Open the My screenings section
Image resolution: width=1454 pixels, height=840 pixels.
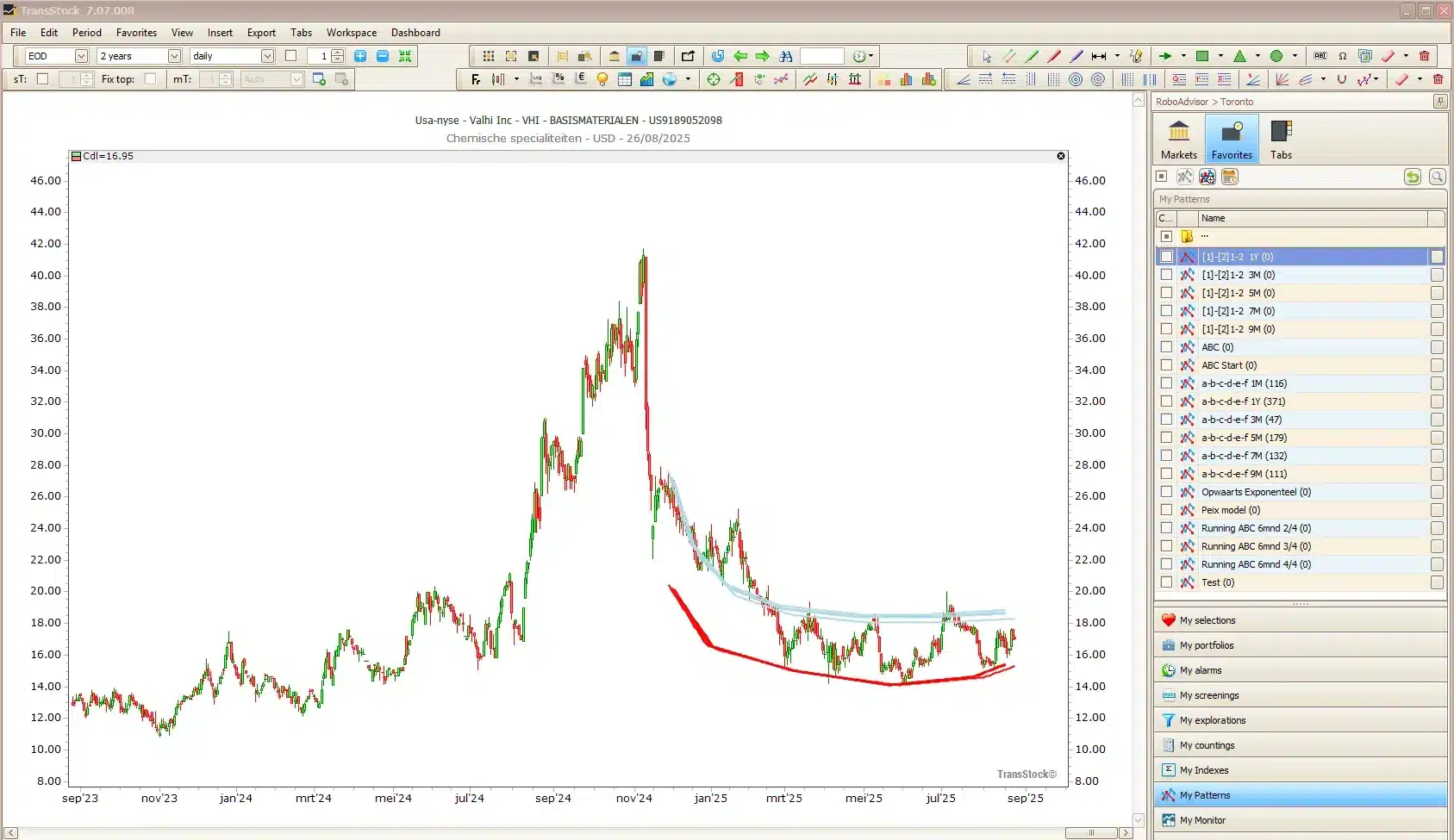click(x=1208, y=695)
